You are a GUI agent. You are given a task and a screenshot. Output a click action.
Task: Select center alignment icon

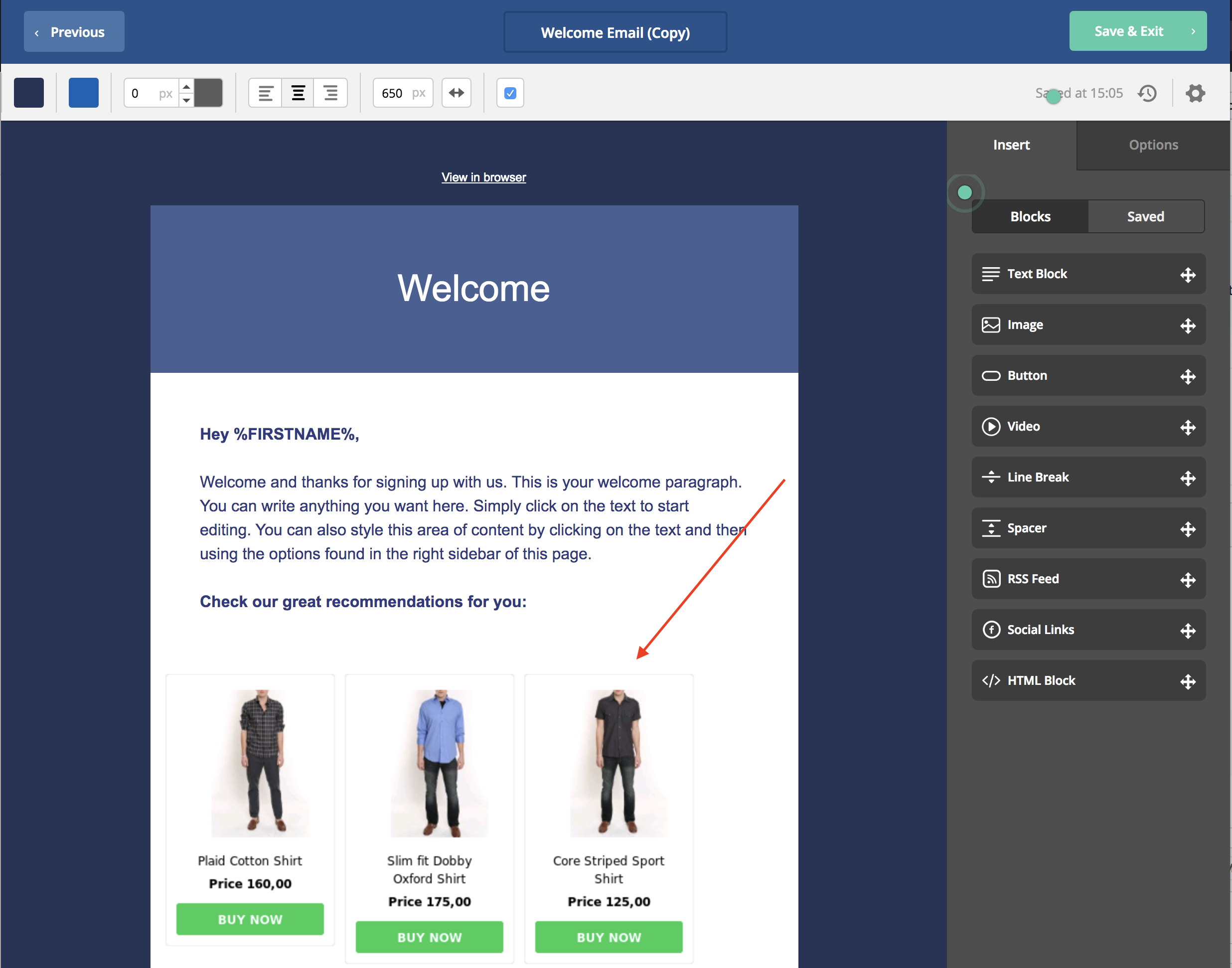pyautogui.click(x=298, y=93)
